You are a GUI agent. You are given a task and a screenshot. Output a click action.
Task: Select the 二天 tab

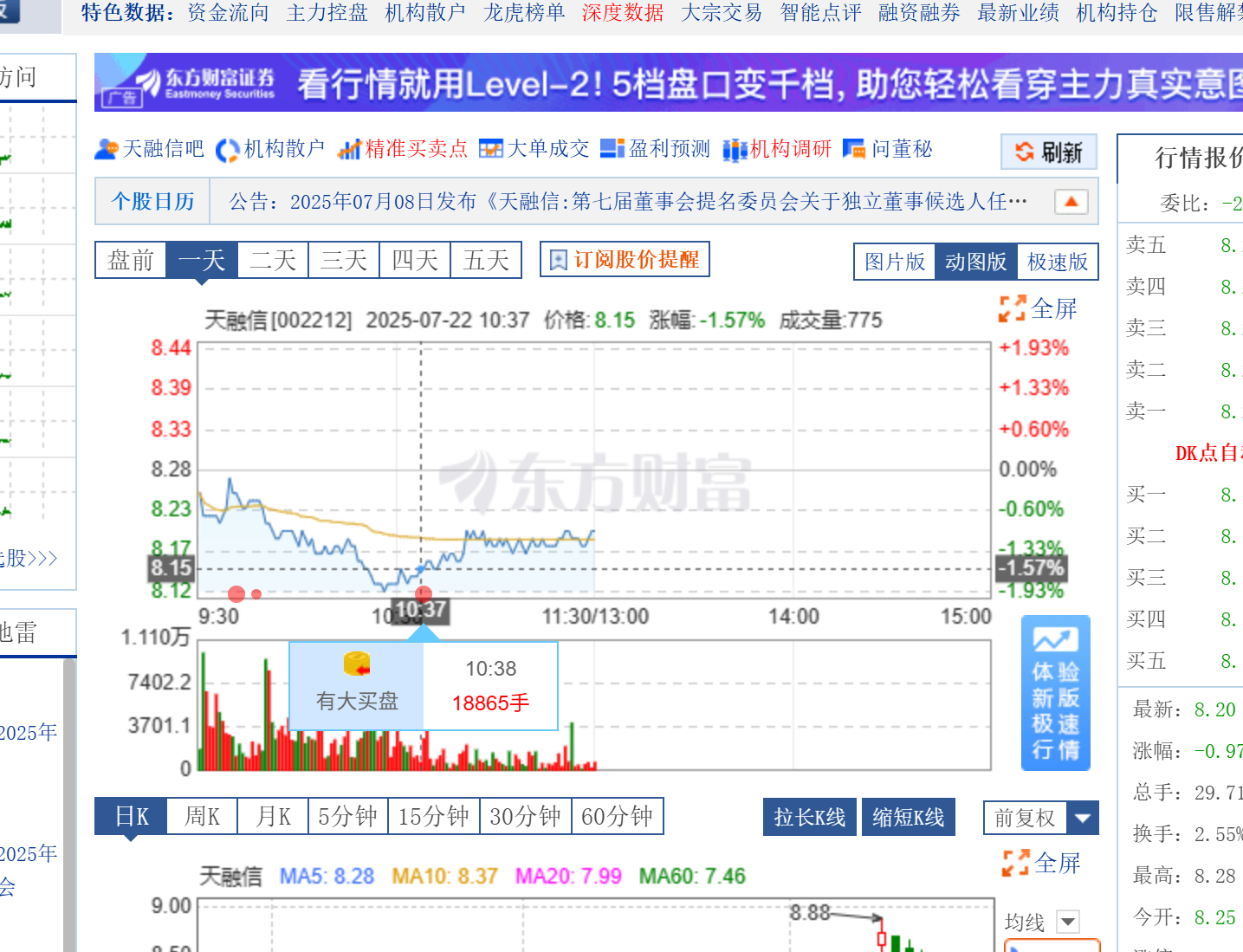[273, 260]
